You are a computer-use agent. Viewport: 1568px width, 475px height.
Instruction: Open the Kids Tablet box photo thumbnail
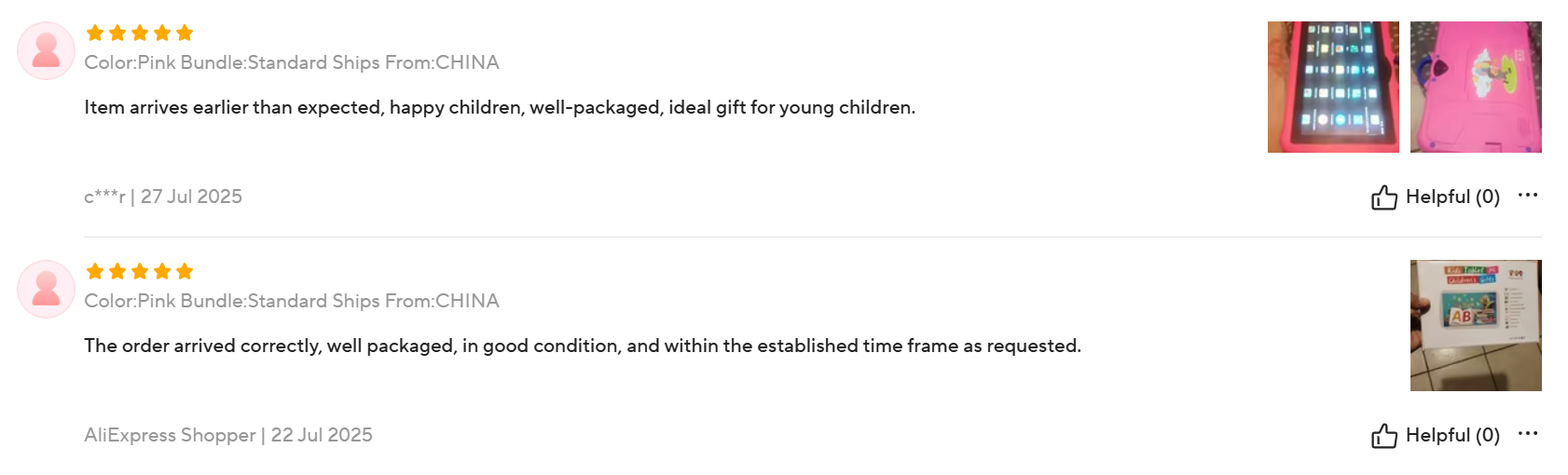[x=1476, y=325]
